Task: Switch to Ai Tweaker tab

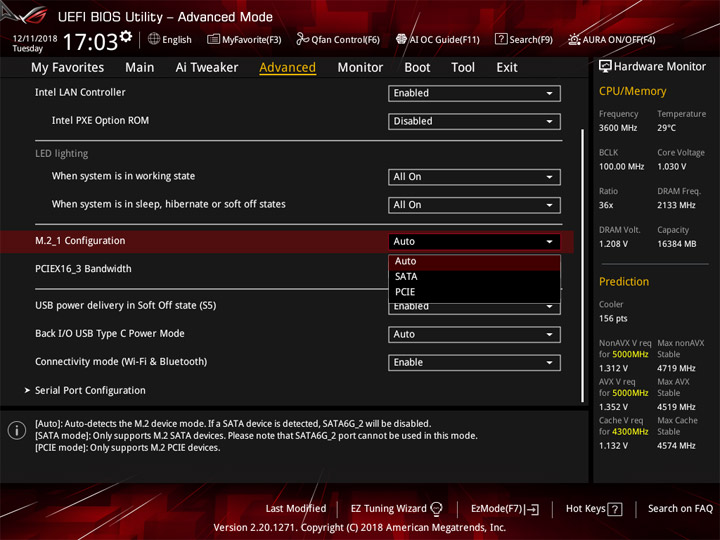Action: tap(207, 68)
